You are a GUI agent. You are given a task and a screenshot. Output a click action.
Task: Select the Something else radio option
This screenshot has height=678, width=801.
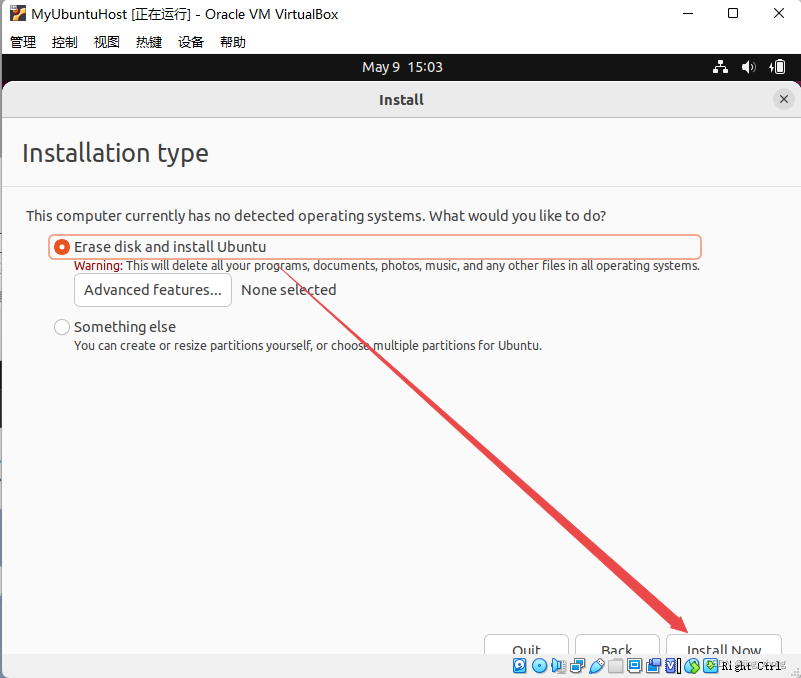coord(62,327)
